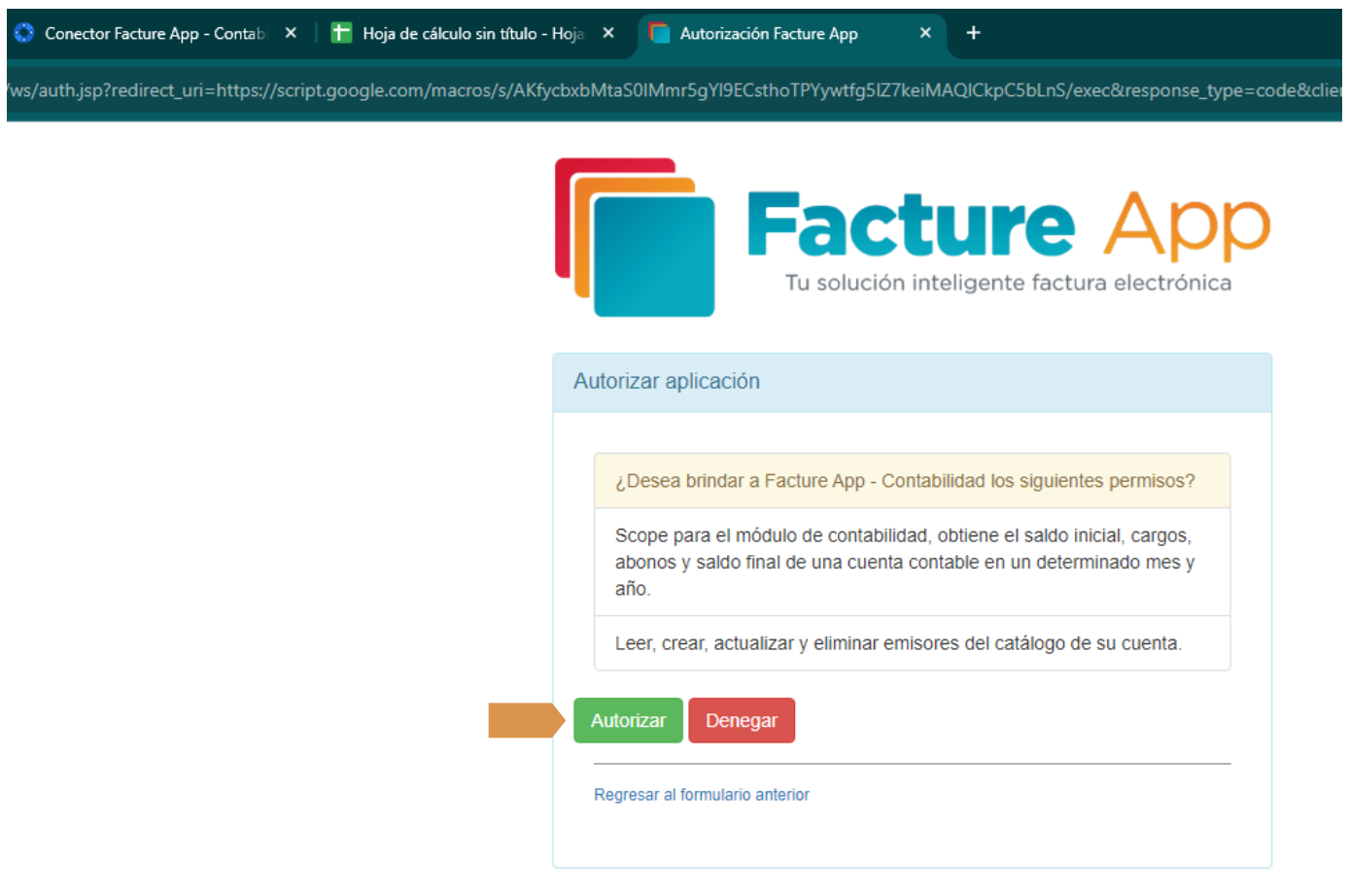Select the Autorización Facture App tab

tap(778, 34)
